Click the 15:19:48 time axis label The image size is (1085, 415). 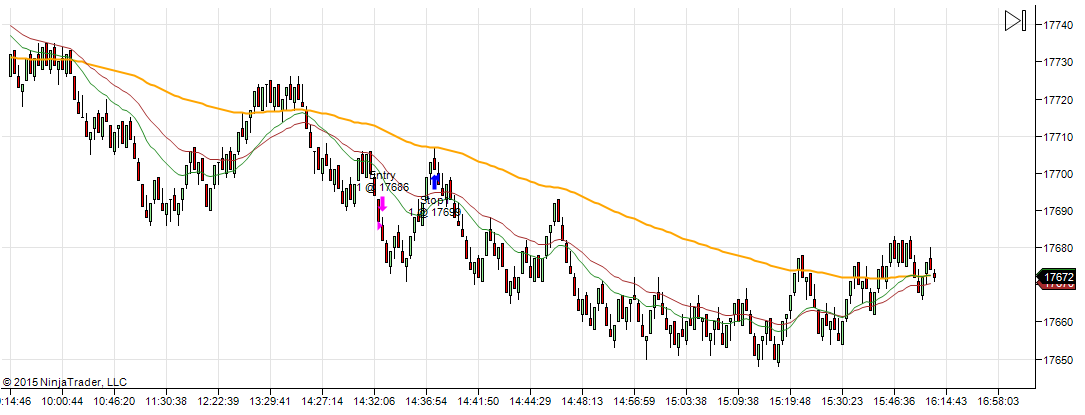click(790, 401)
